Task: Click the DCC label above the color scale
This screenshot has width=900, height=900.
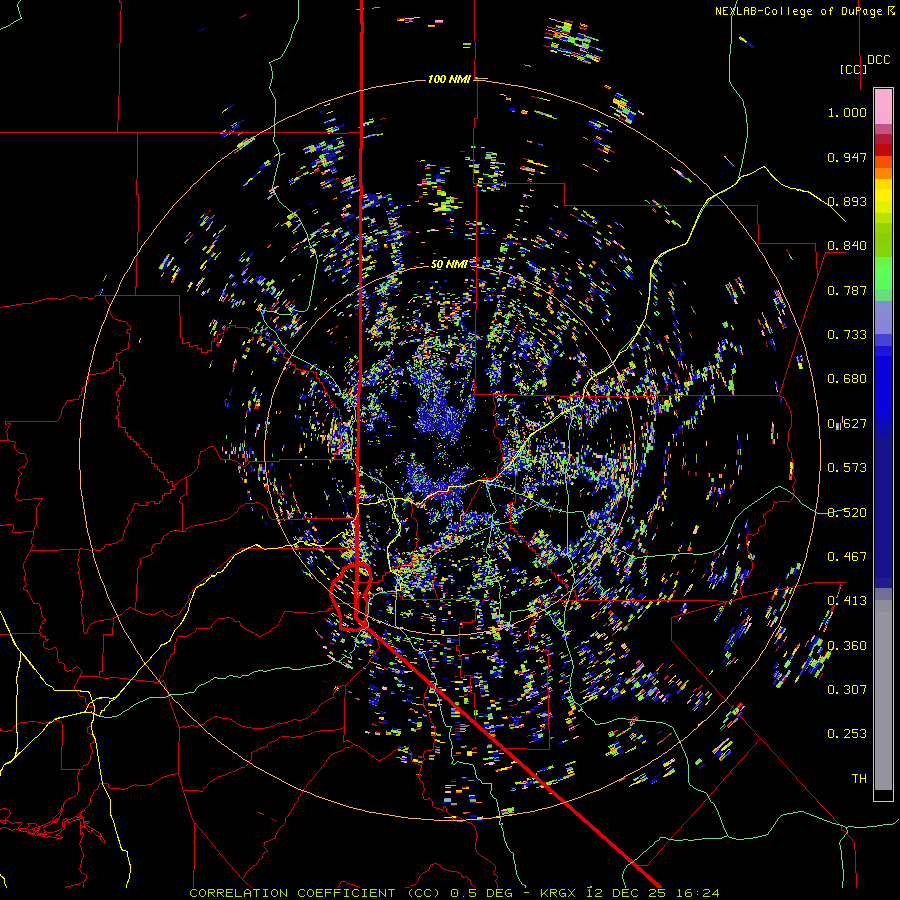Action: (x=878, y=60)
